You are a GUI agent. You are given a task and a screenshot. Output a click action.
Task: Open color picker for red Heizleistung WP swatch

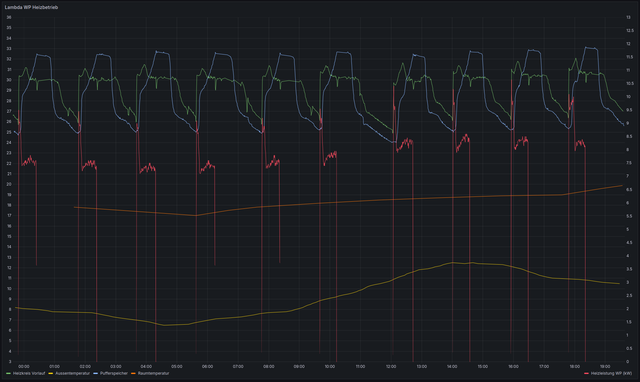pos(587,373)
